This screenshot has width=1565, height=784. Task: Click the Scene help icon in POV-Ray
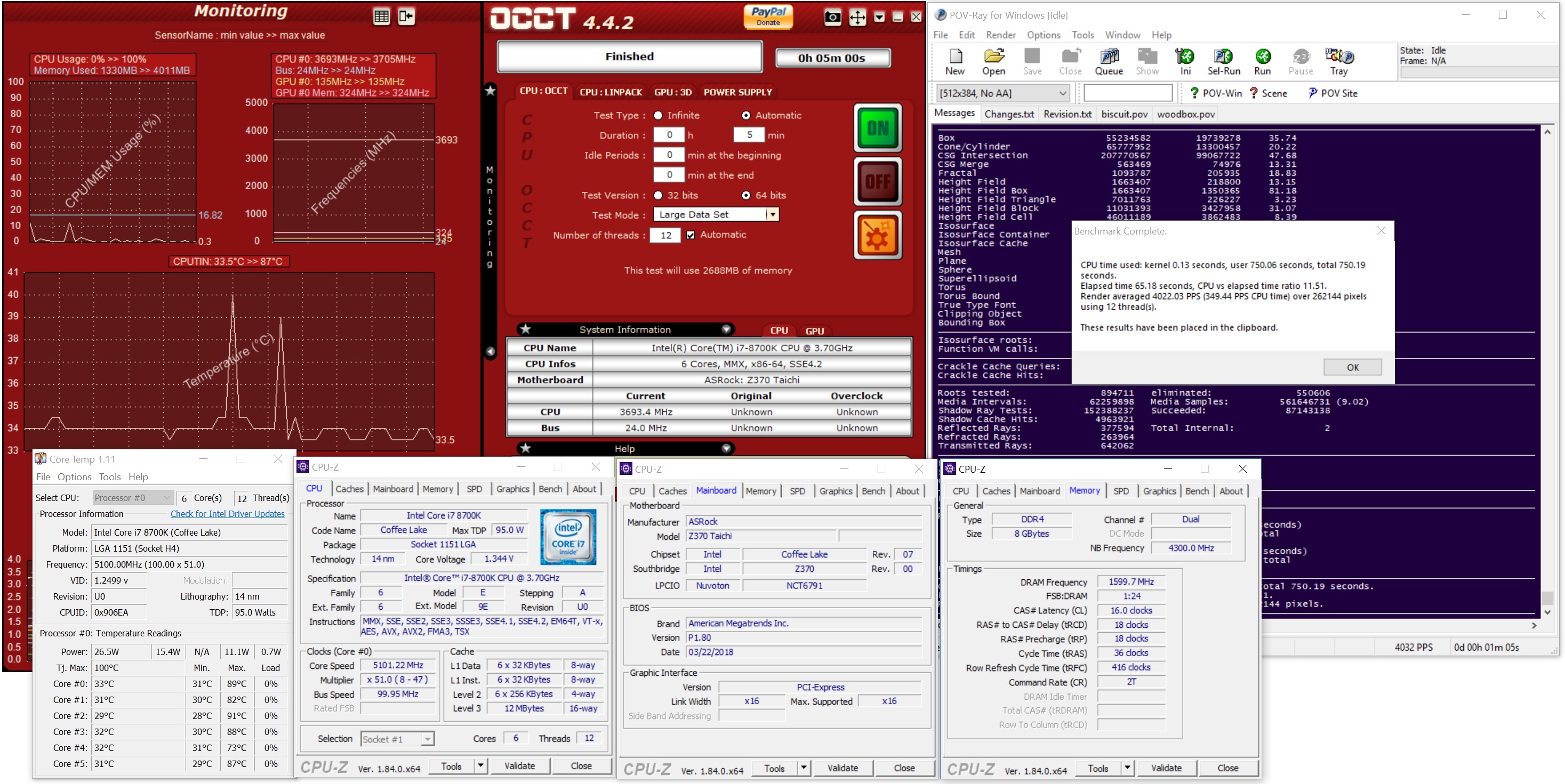(x=1254, y=93)
